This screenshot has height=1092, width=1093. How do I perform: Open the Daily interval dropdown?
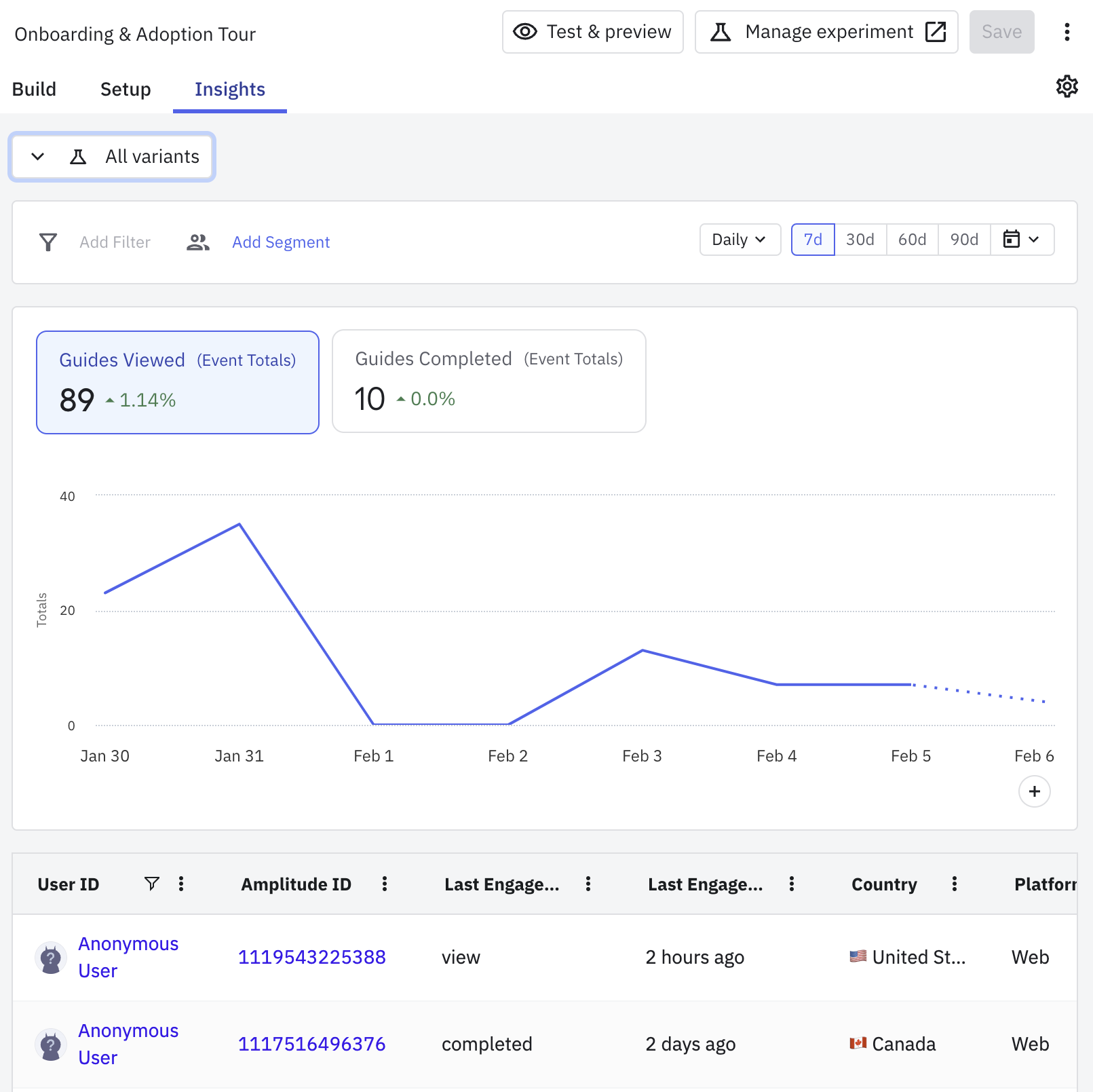tap(740, 240)
